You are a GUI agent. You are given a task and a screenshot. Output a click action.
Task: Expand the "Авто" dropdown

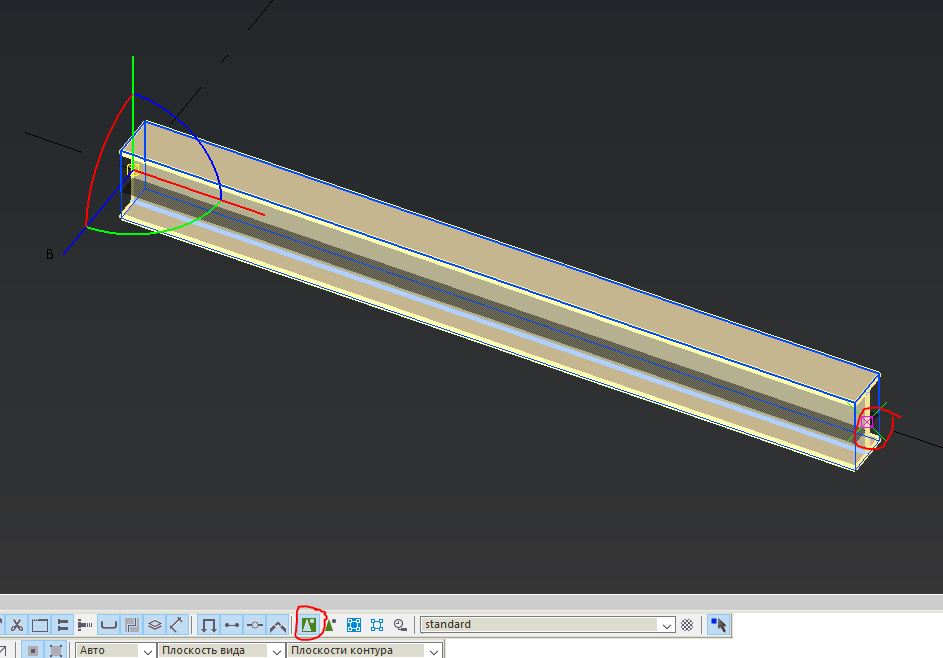coord(144,651)
